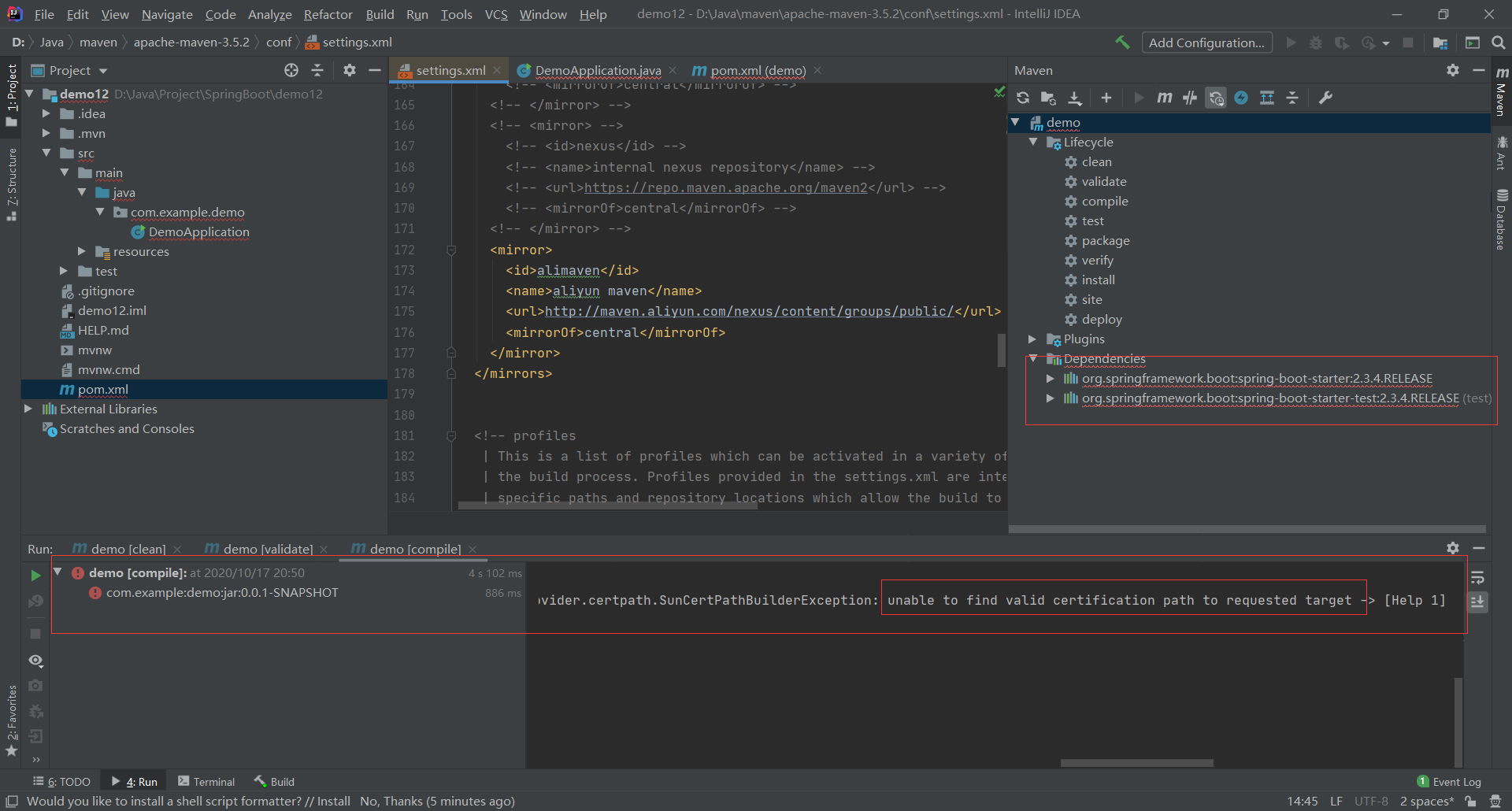Toggle soft-wrap in Run console
1512x811 pixels.
(1477, 577)
